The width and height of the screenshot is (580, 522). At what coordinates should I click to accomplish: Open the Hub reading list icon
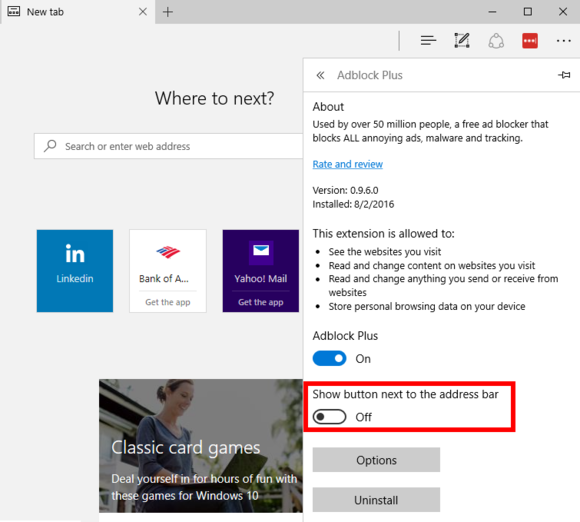tap(428, 40)
